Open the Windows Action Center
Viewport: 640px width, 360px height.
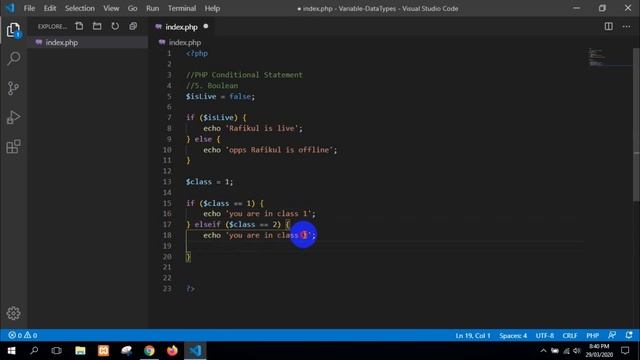tap(625, 351)
